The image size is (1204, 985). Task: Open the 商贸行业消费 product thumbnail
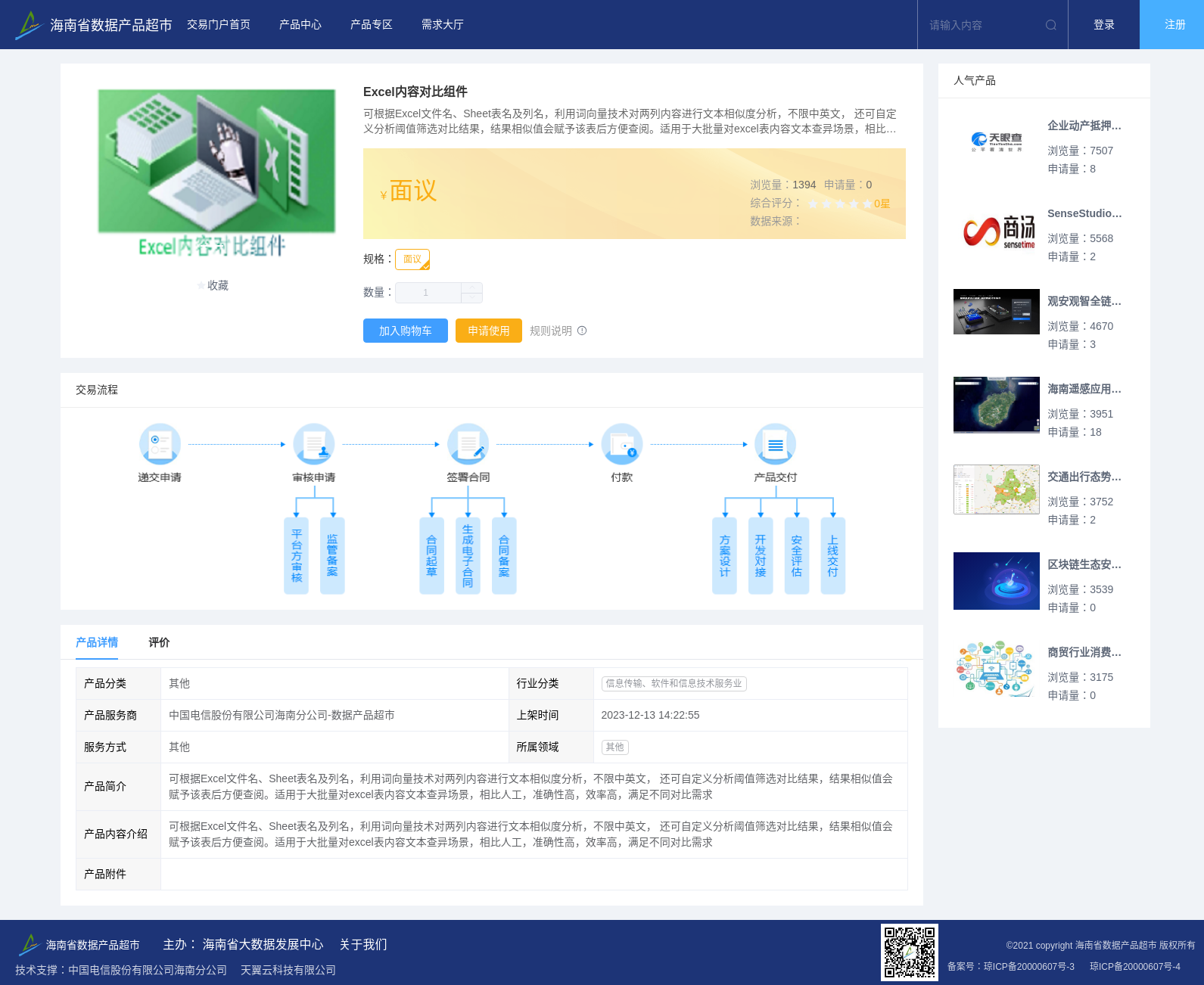point(997,669)
